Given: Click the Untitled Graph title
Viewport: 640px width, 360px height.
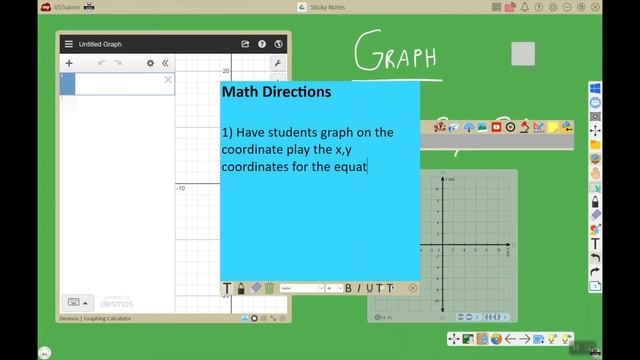Looking at the screenshot, I should (100, 44).
